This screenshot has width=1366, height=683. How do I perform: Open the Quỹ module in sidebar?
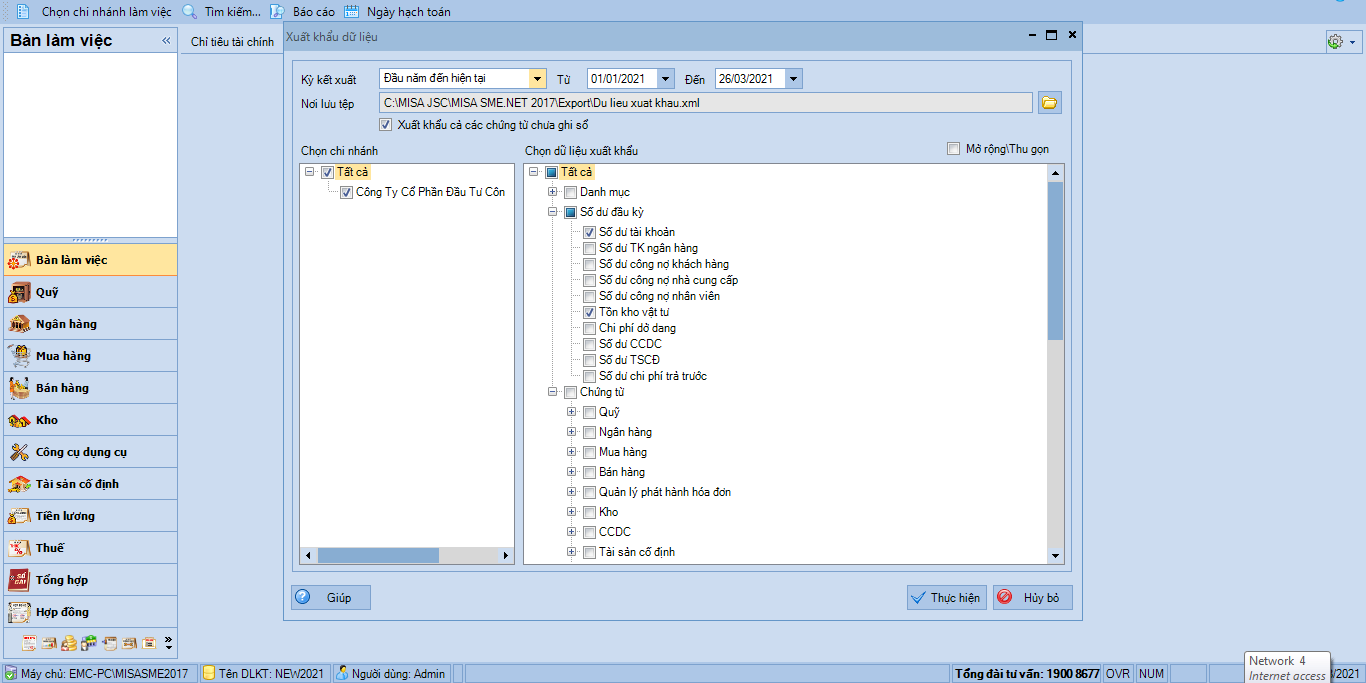90,292
